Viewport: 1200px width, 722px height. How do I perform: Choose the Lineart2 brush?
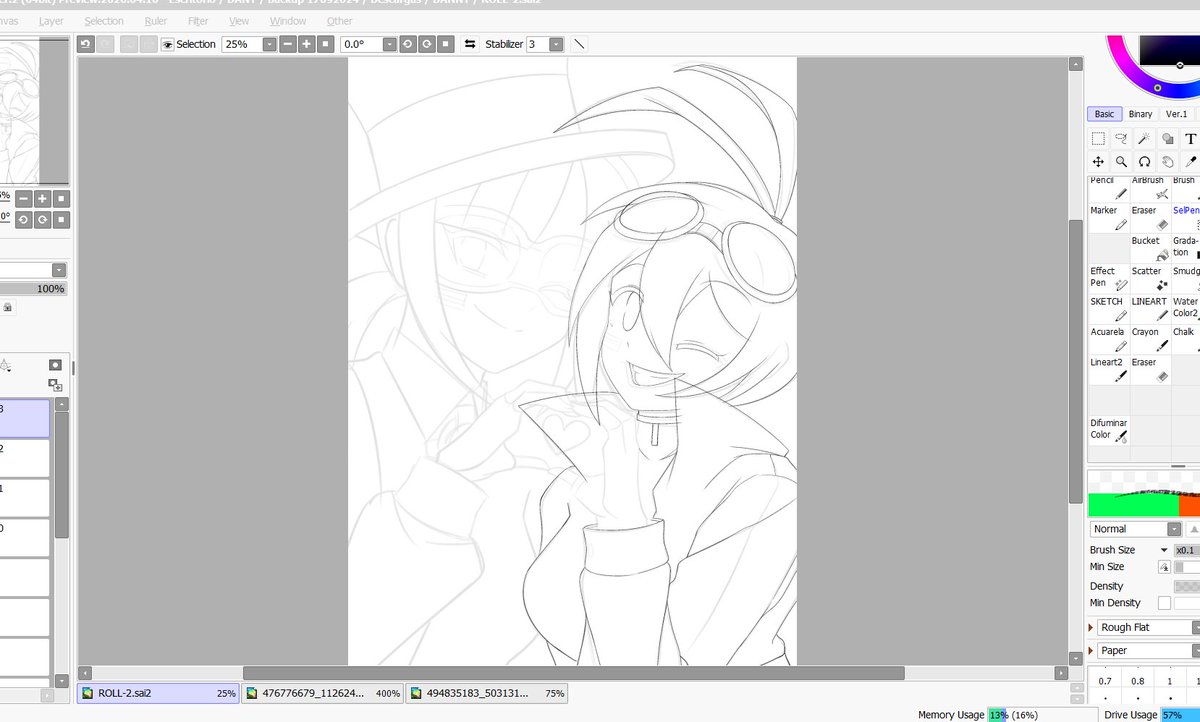click(x=1108, y=370)
